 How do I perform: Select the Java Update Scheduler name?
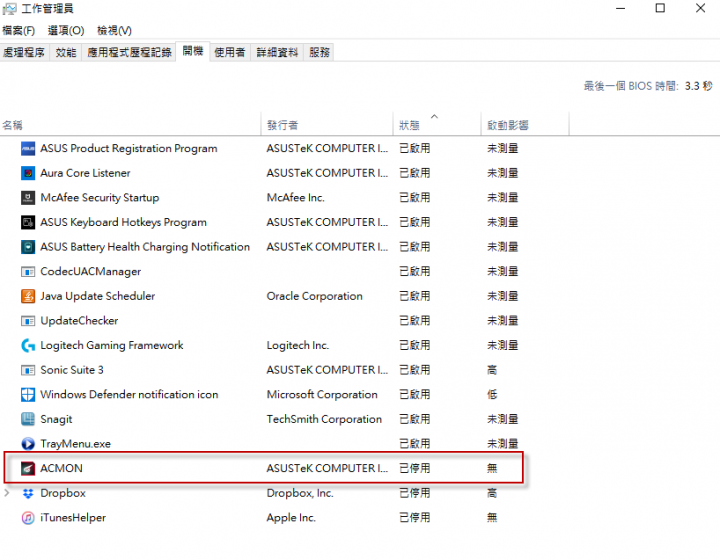[98, 296]
